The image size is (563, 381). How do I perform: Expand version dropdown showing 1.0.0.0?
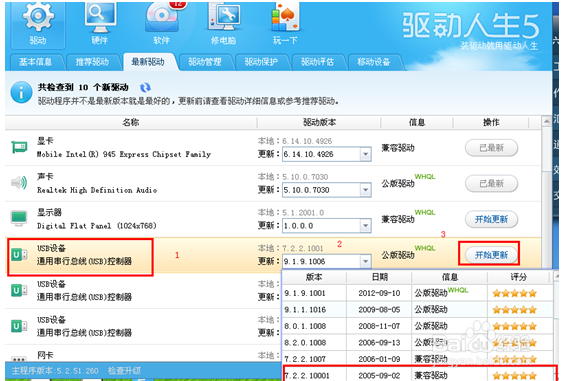(x=365, y=226)
